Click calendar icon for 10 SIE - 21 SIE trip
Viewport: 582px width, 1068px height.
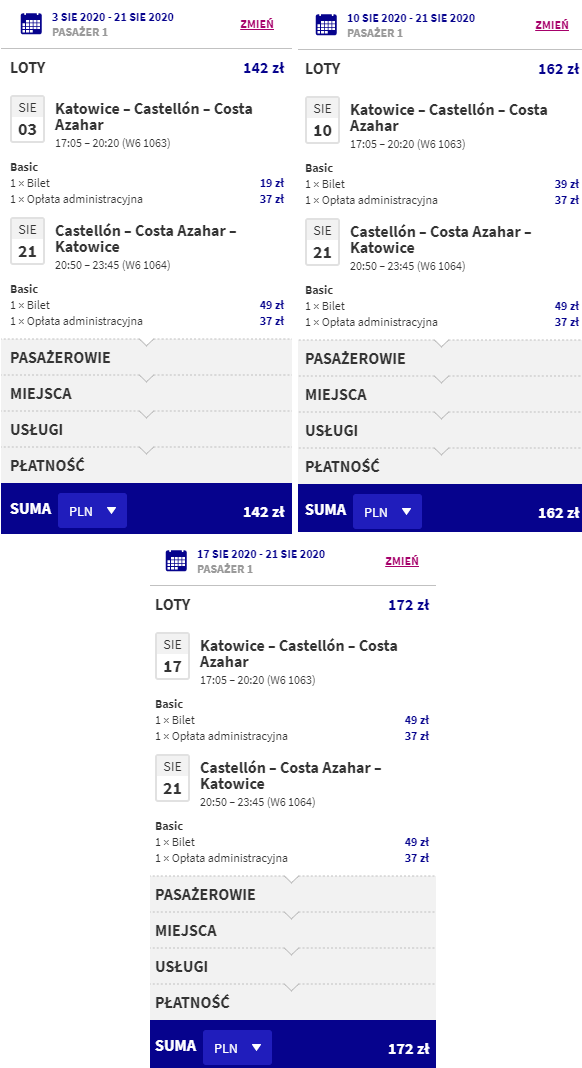click(326, 25)
